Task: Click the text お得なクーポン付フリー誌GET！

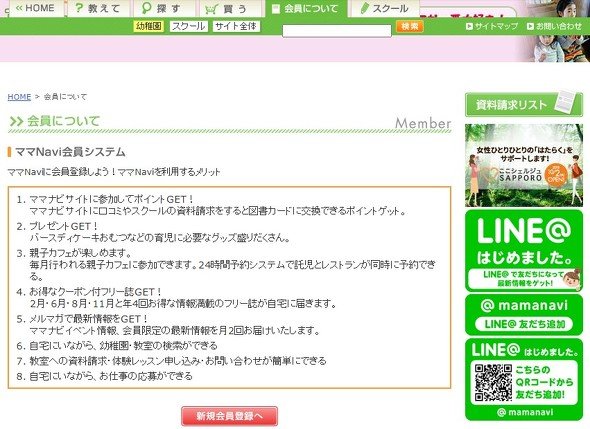Action: 96,292
